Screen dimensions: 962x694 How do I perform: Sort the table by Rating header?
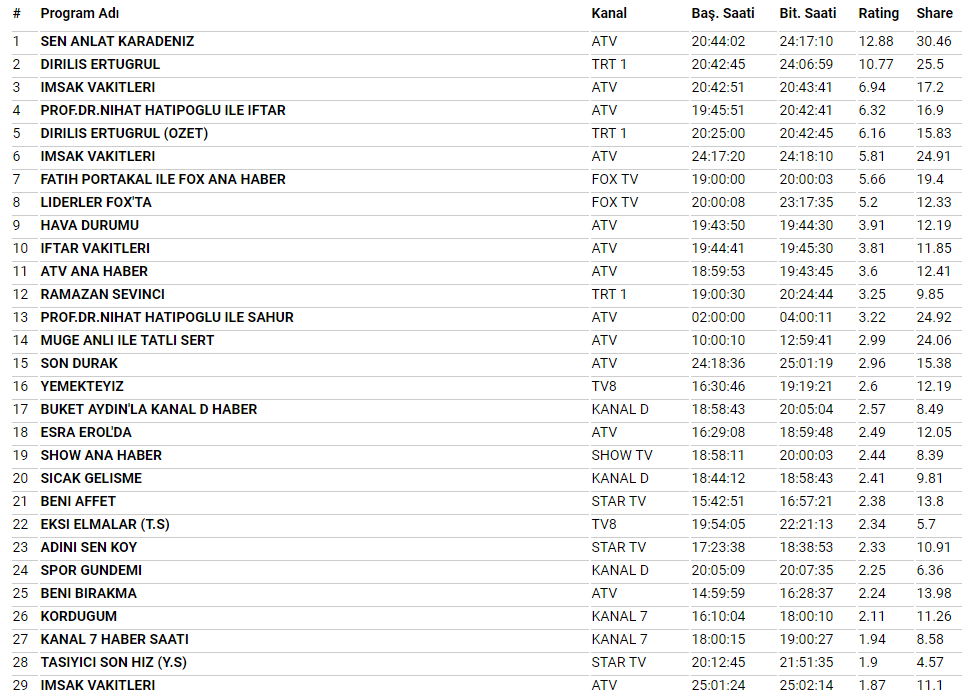pos(878,14)
